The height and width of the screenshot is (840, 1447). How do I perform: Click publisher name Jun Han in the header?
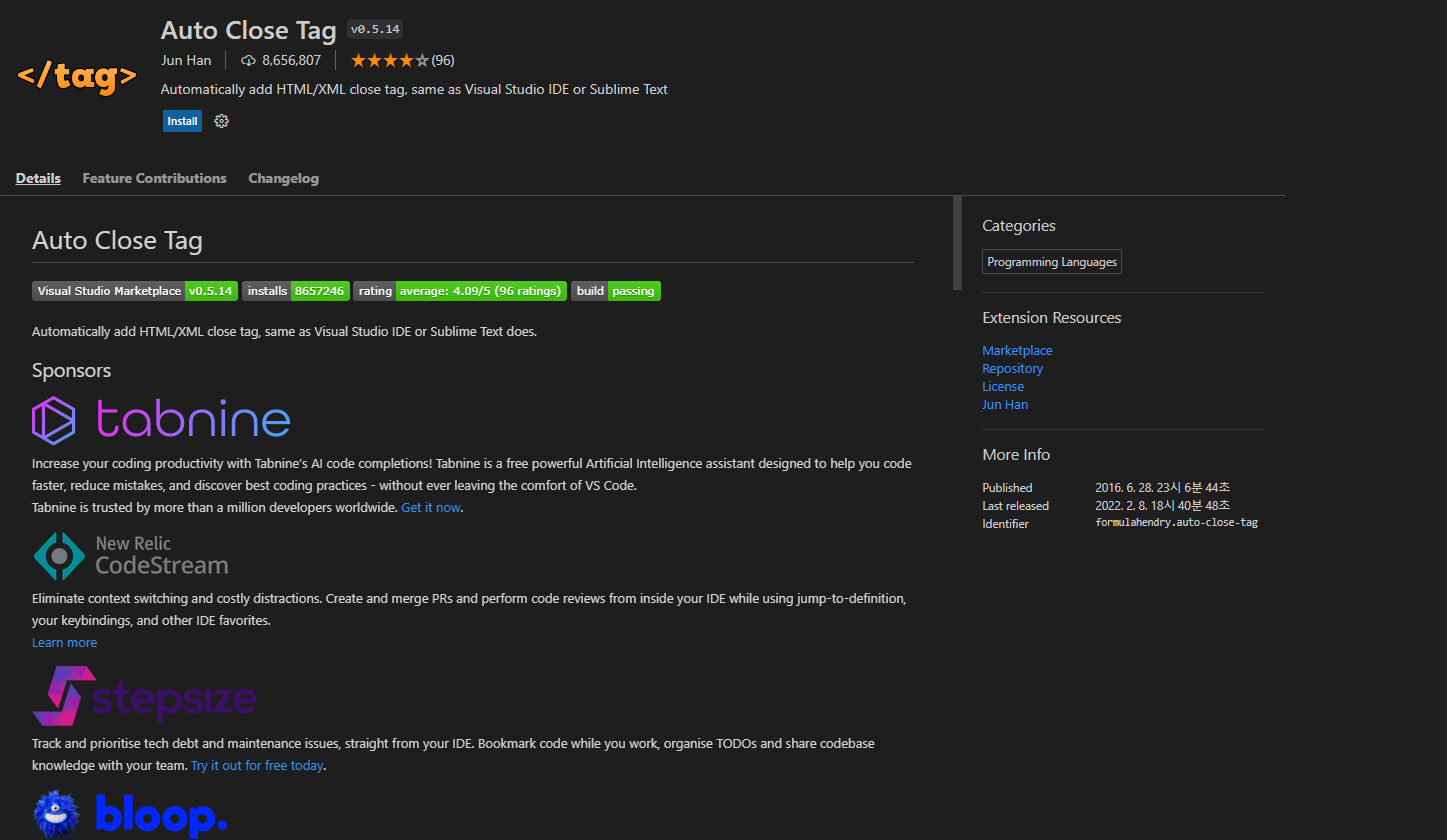186,60
